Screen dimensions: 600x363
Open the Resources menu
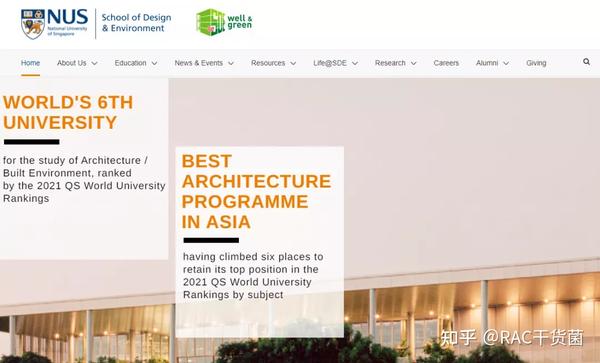(x=268, y=63)
